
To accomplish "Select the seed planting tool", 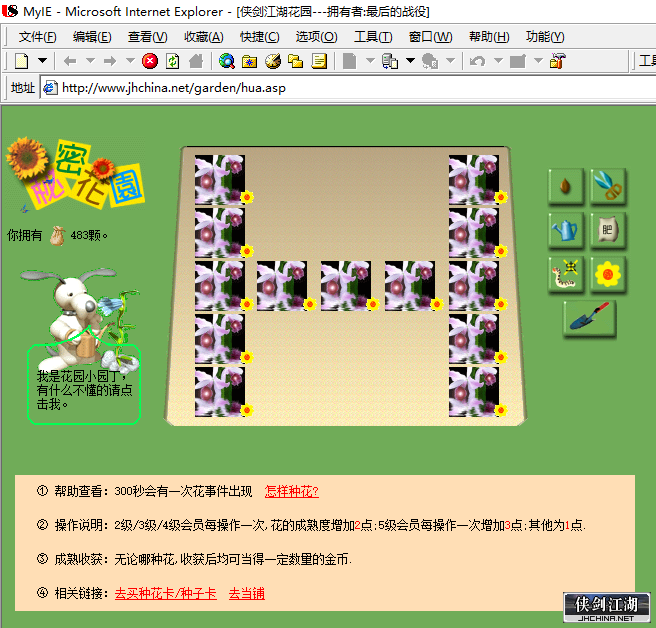I will coord(565,186).
